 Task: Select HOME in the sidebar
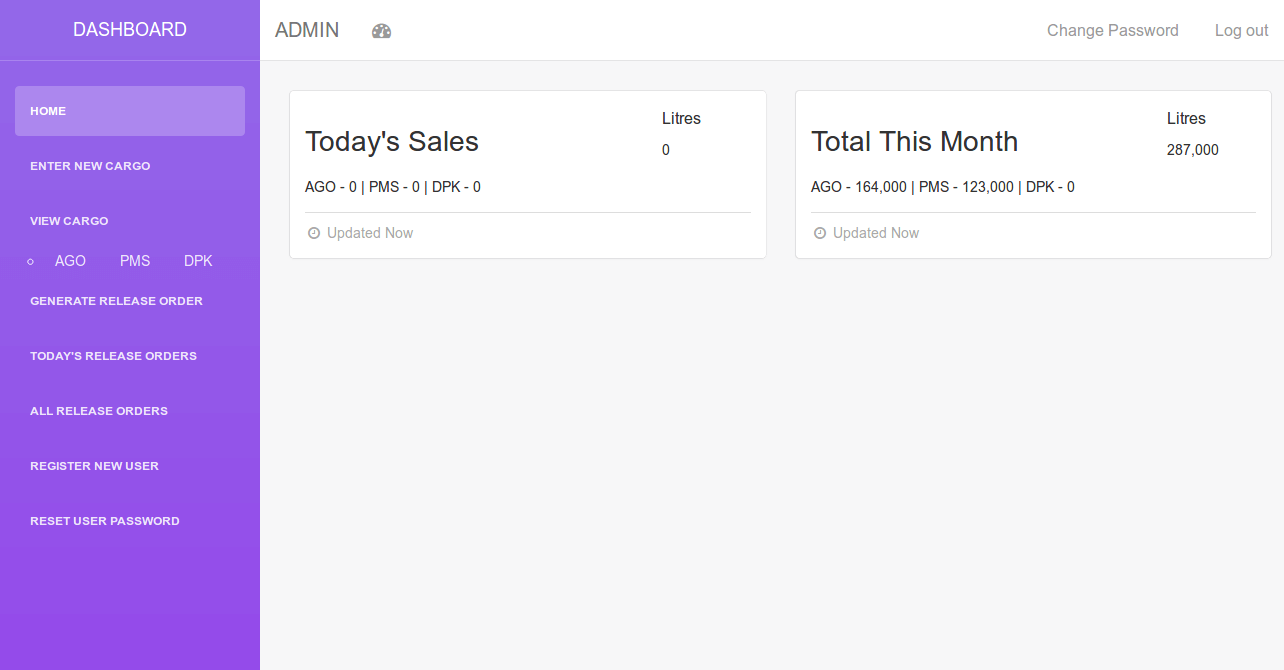[130, 111]
